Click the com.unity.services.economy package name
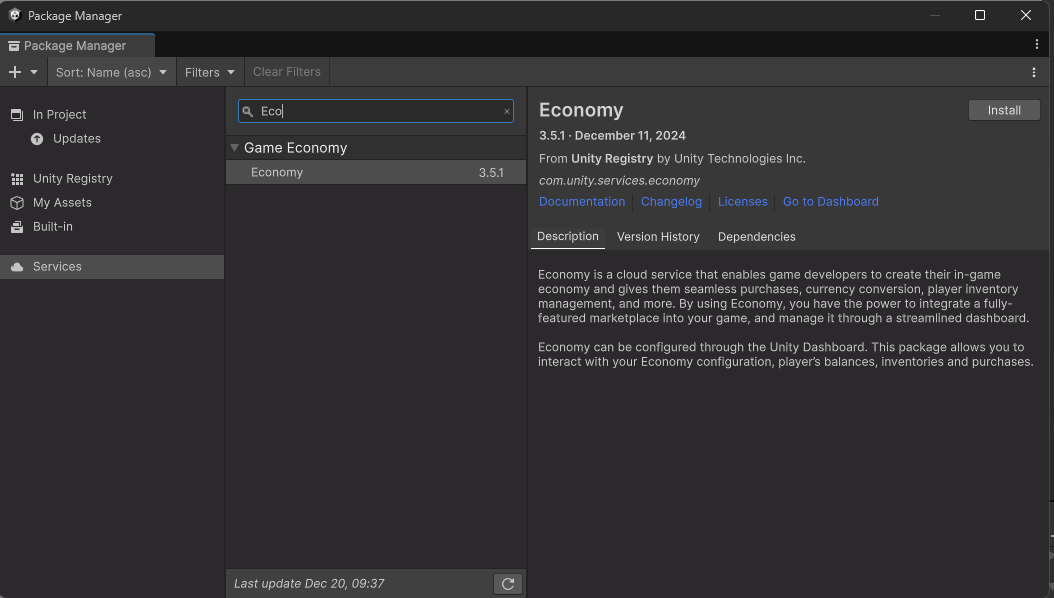This screenshot has width=1054, height=598. tap(619, 181)
